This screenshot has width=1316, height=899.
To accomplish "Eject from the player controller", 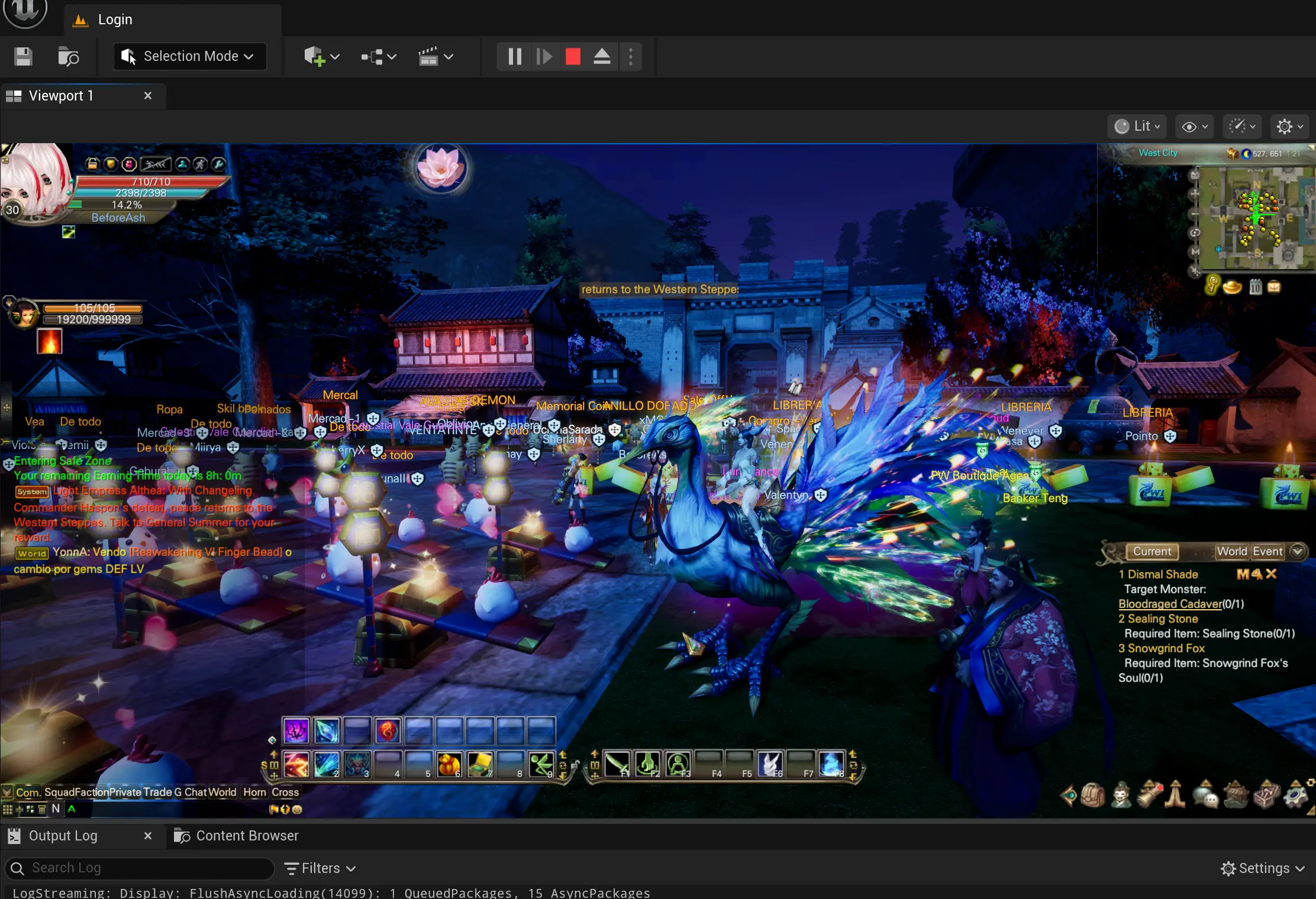I will pos(602,57).
